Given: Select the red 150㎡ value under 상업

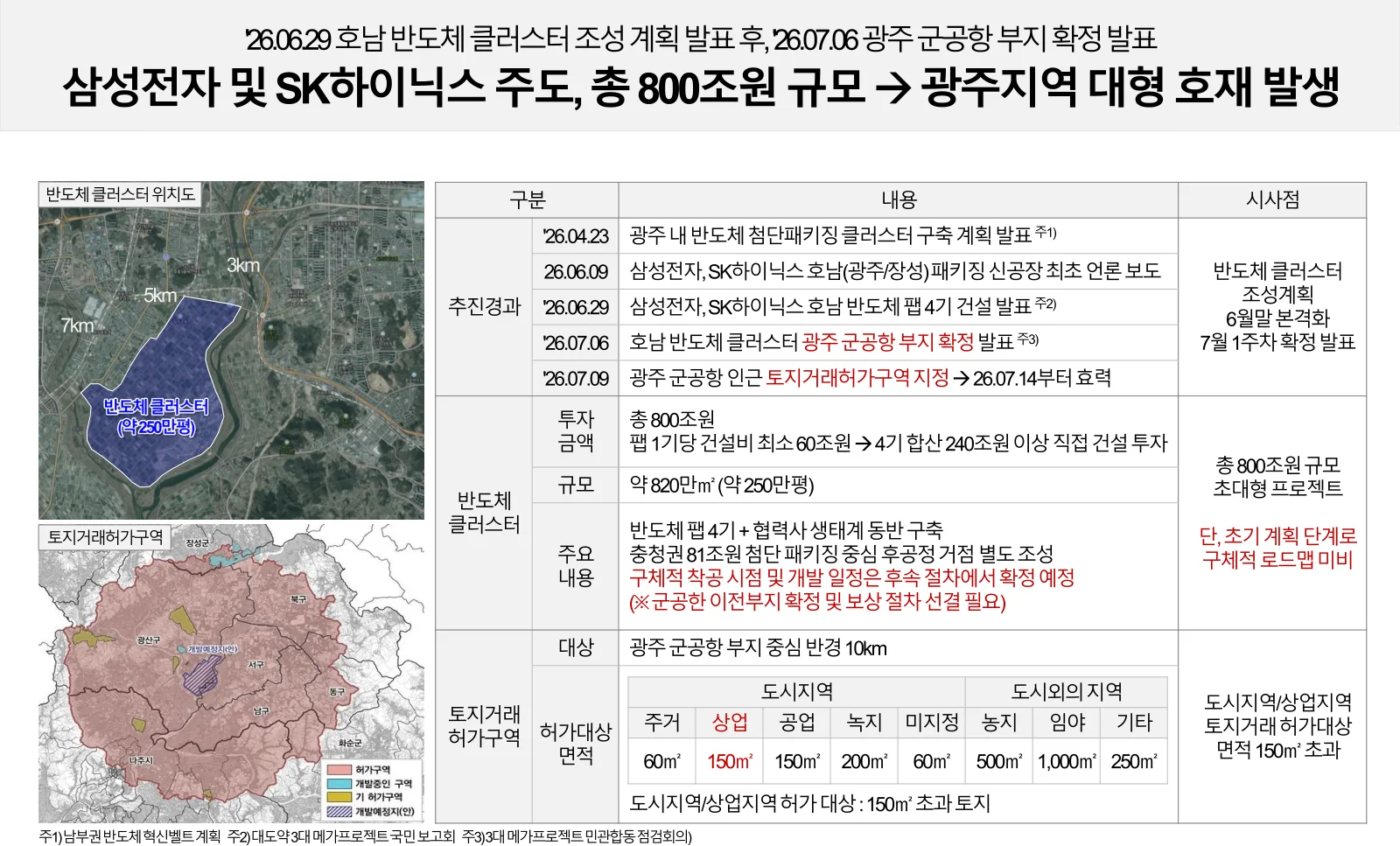Looking at the screenshot, I should click(x=730, y=762).
